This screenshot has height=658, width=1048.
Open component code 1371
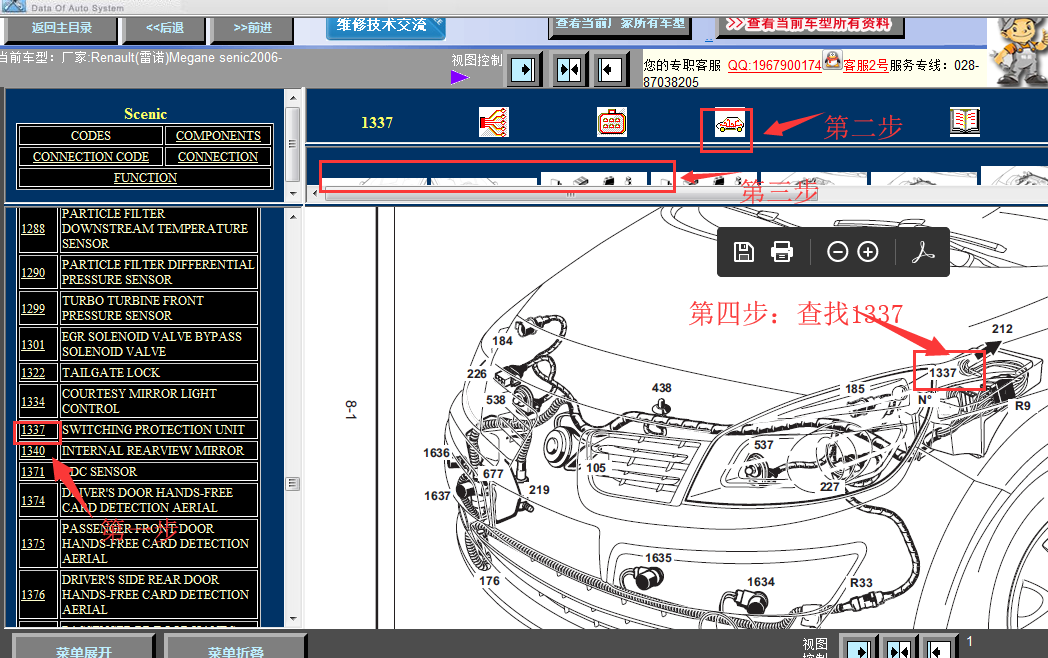33,472
